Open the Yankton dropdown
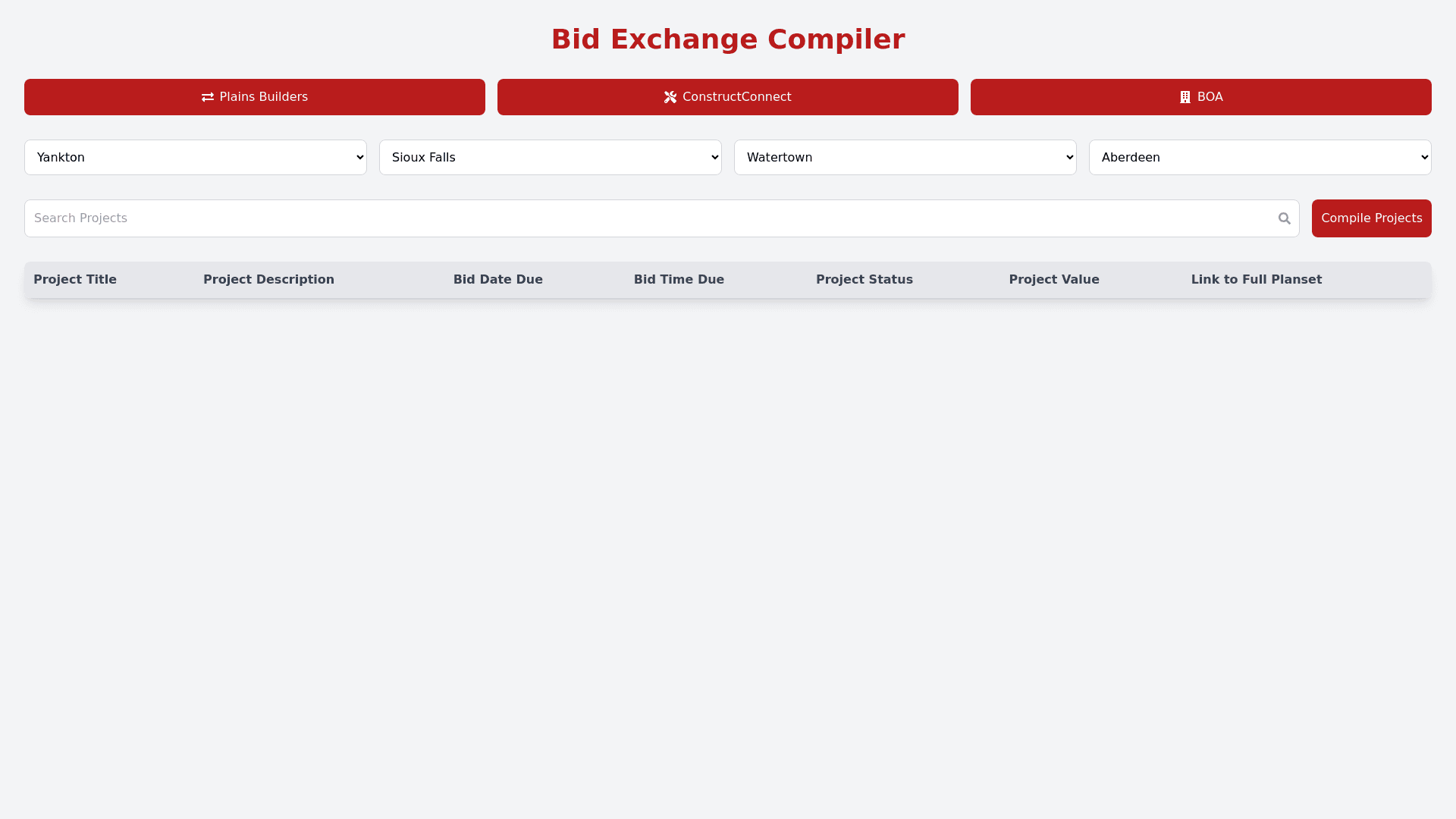 (x=196, y=158)
